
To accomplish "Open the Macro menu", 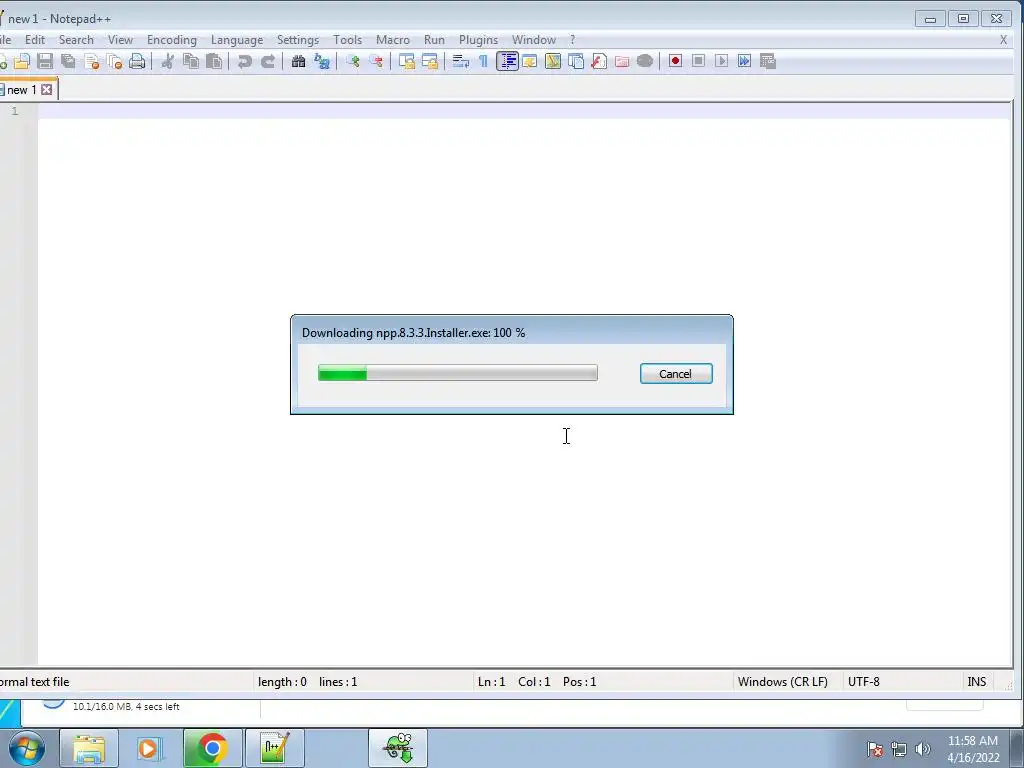I will click(392, 40).
